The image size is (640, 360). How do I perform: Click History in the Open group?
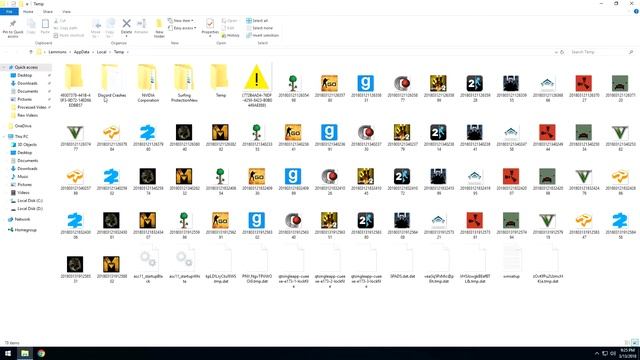[x=231, y=36]
